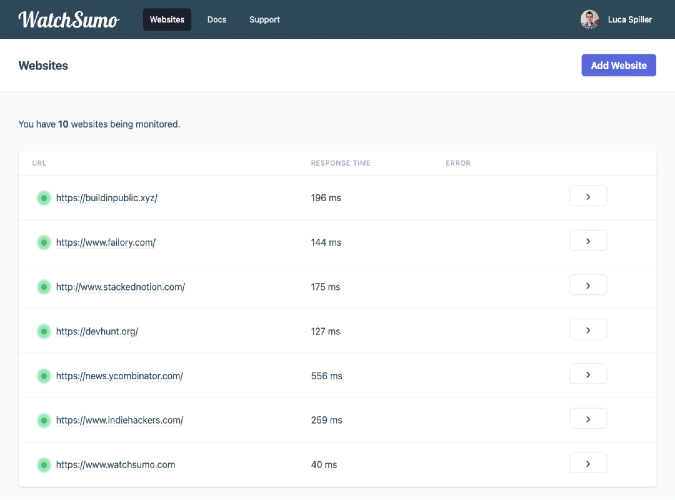
Task: Open the Websites nav tab
Action: (x=167, y=19)
